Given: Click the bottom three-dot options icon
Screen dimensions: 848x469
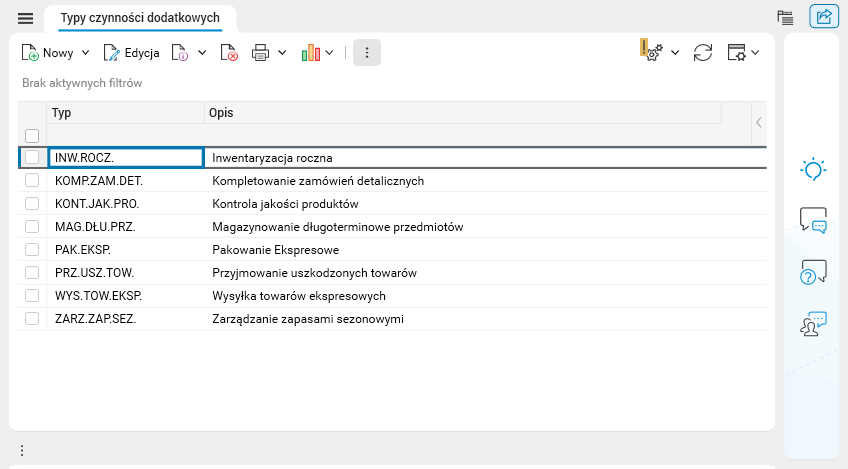Looking at the screenshot, I should 22,450.
